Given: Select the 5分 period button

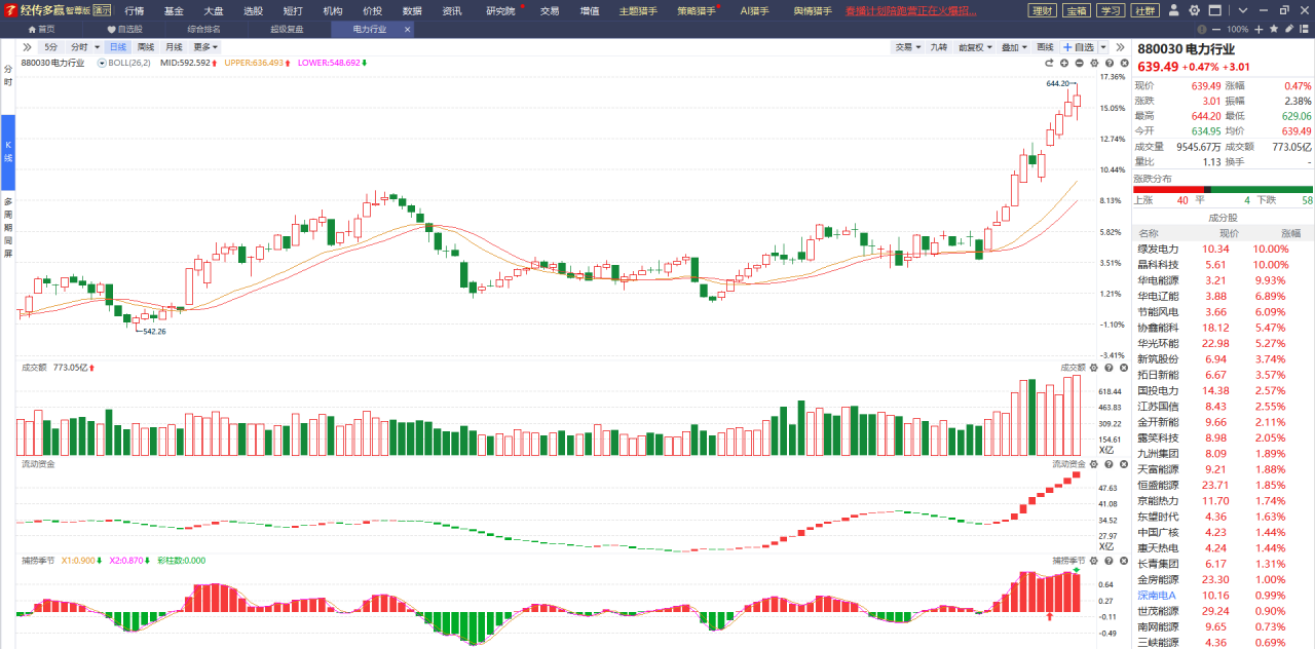Looking at the screenshot, I should 50,47.
